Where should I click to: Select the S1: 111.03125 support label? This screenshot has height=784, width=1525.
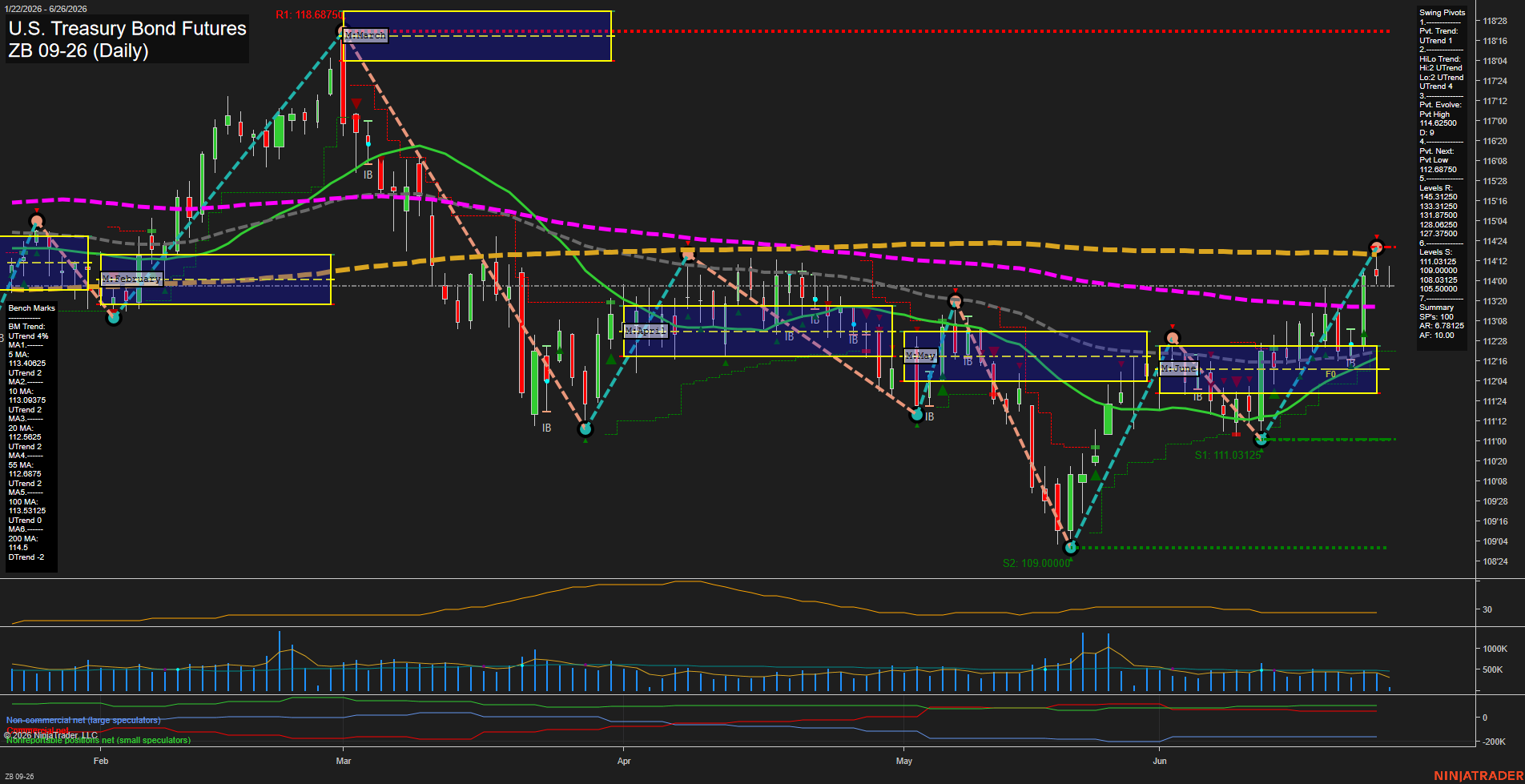point(1228,455)
